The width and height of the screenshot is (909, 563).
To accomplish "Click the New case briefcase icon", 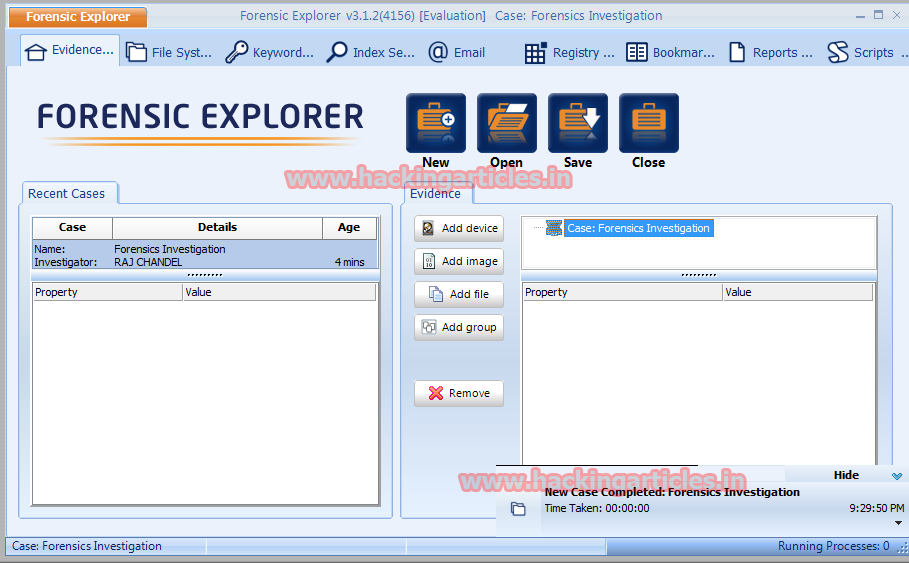I will [436, 123].
